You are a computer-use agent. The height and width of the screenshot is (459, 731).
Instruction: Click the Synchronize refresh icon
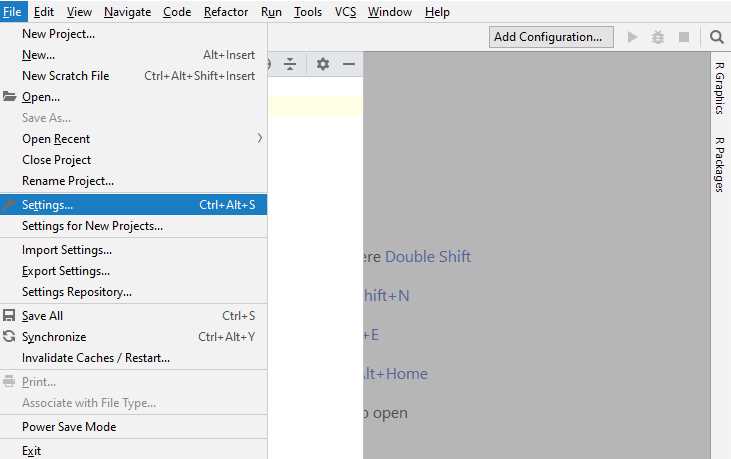pos(9,336)
